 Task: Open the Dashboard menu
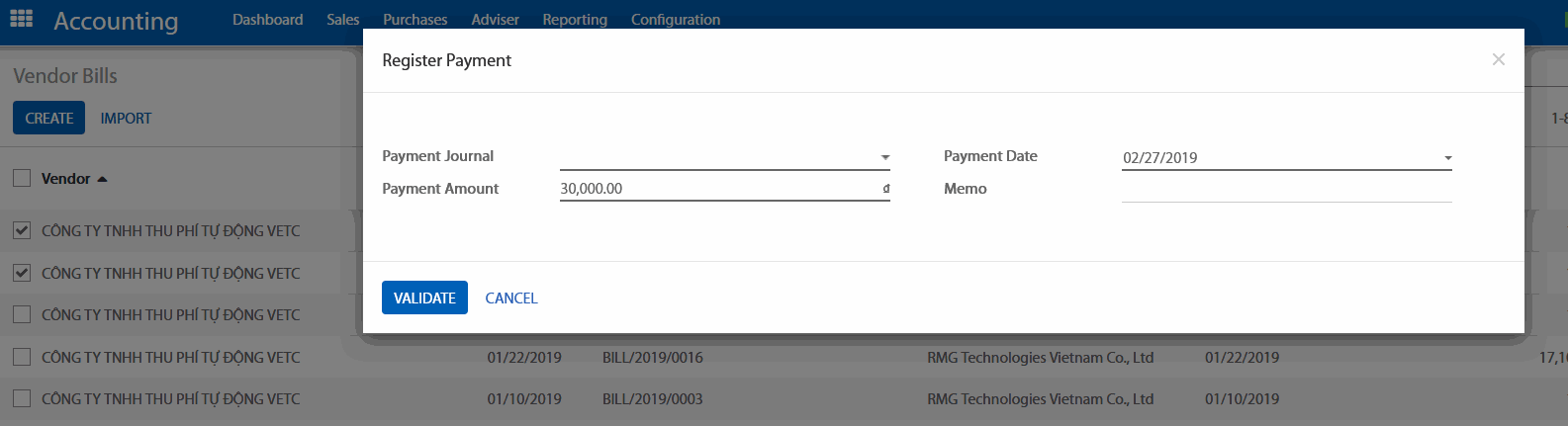click(267, 20)
